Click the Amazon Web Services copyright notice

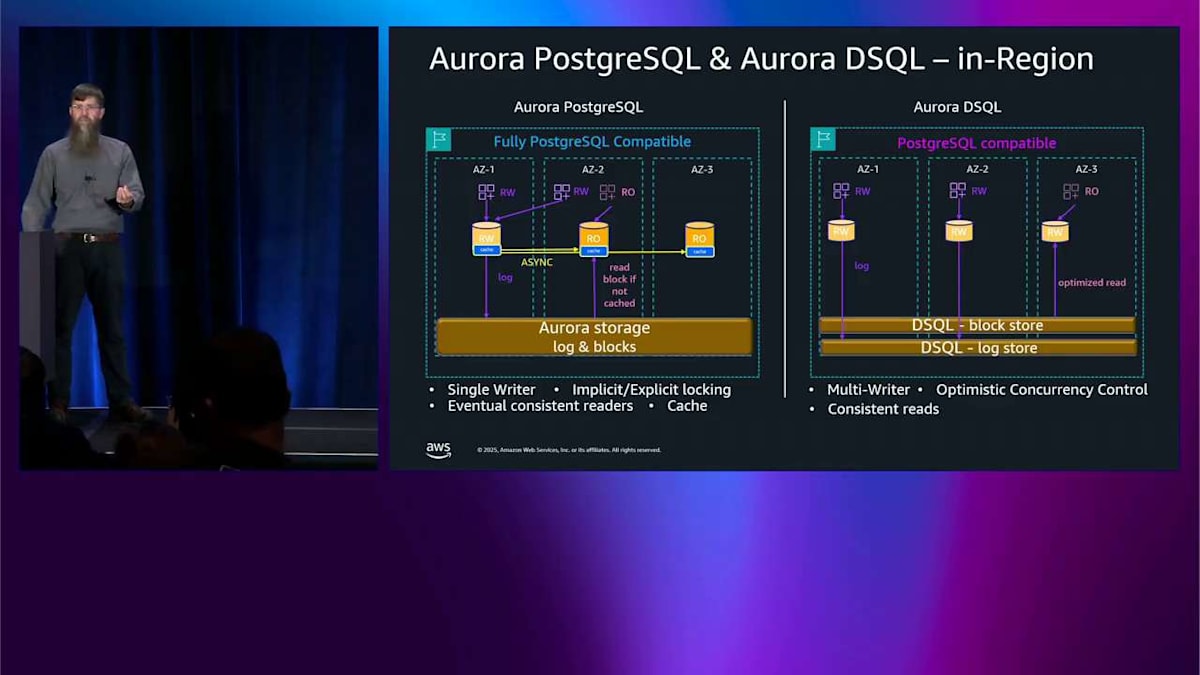pyautogui.click(x=569, y=450)
